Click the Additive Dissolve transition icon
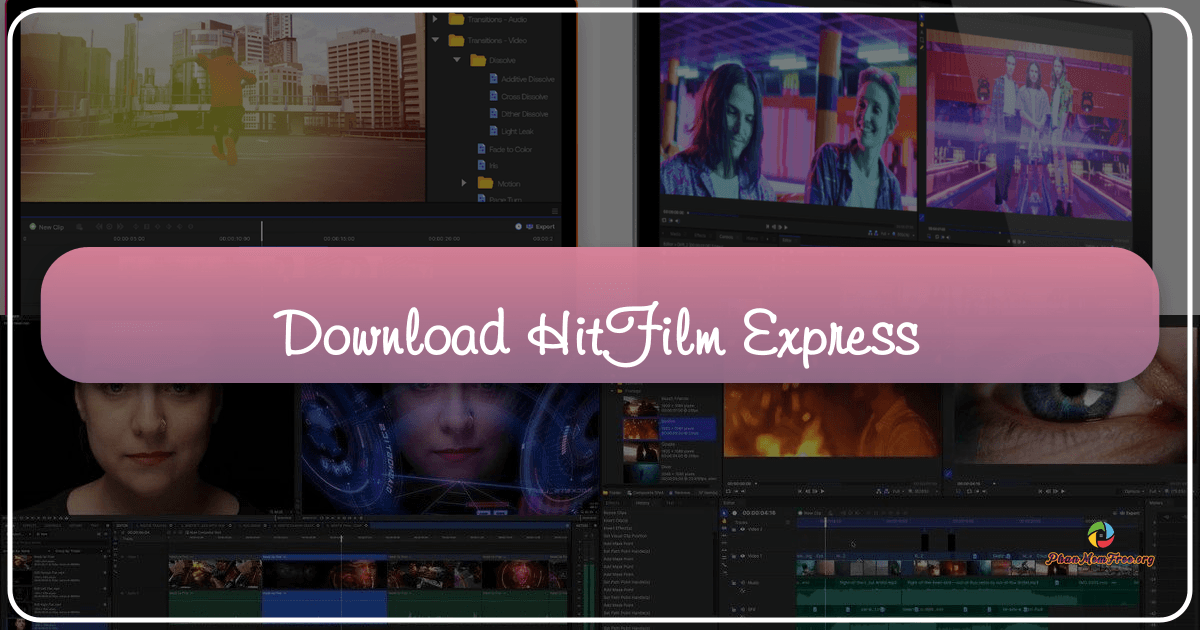The width and height of the screenshot is (1200, 630). [492, 79]
